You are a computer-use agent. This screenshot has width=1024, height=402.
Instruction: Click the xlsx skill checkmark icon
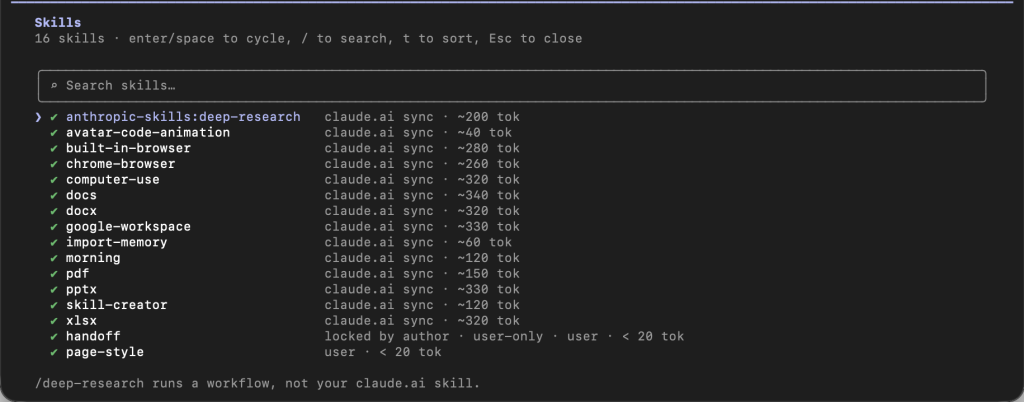pyautogui.click(x=54, y=321)
